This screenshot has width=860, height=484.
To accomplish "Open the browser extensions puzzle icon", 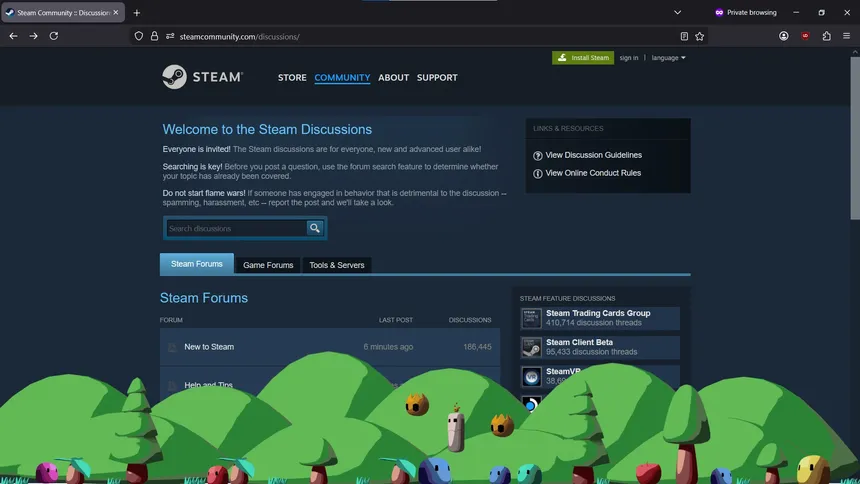I will click(826, 36).
